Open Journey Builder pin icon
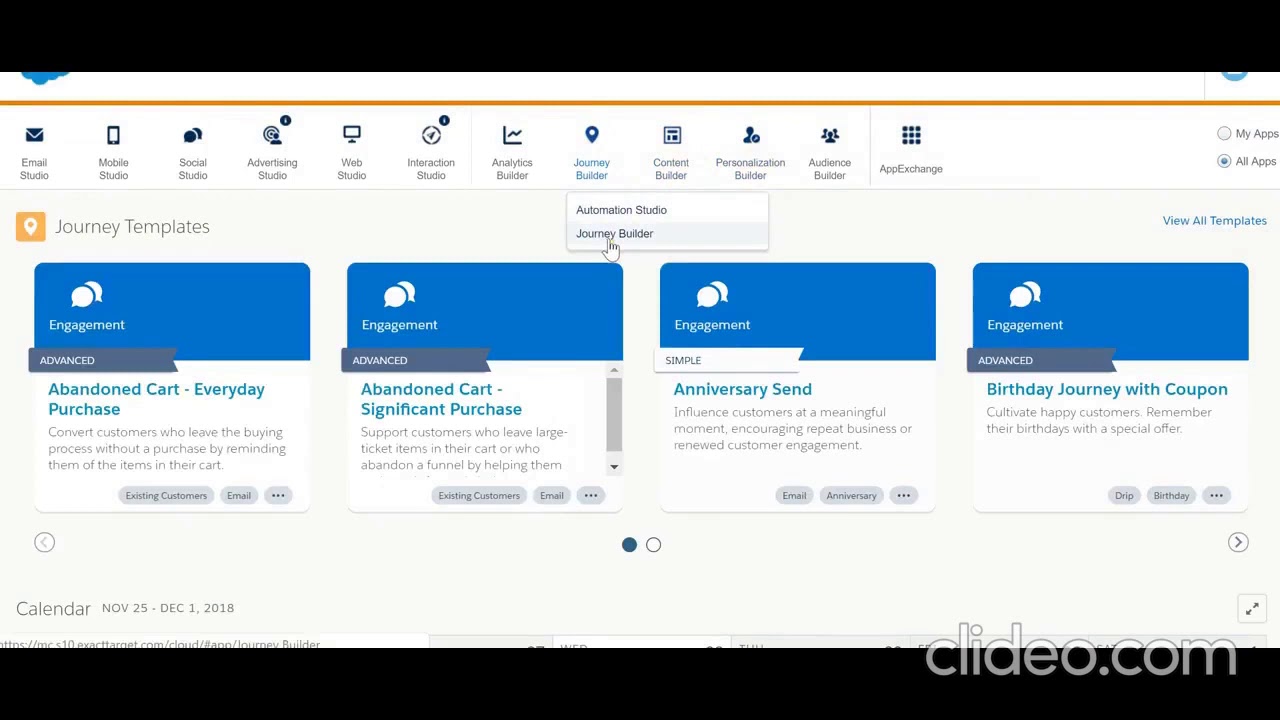This screenshot has height=720, width=1280. (592, 135)
